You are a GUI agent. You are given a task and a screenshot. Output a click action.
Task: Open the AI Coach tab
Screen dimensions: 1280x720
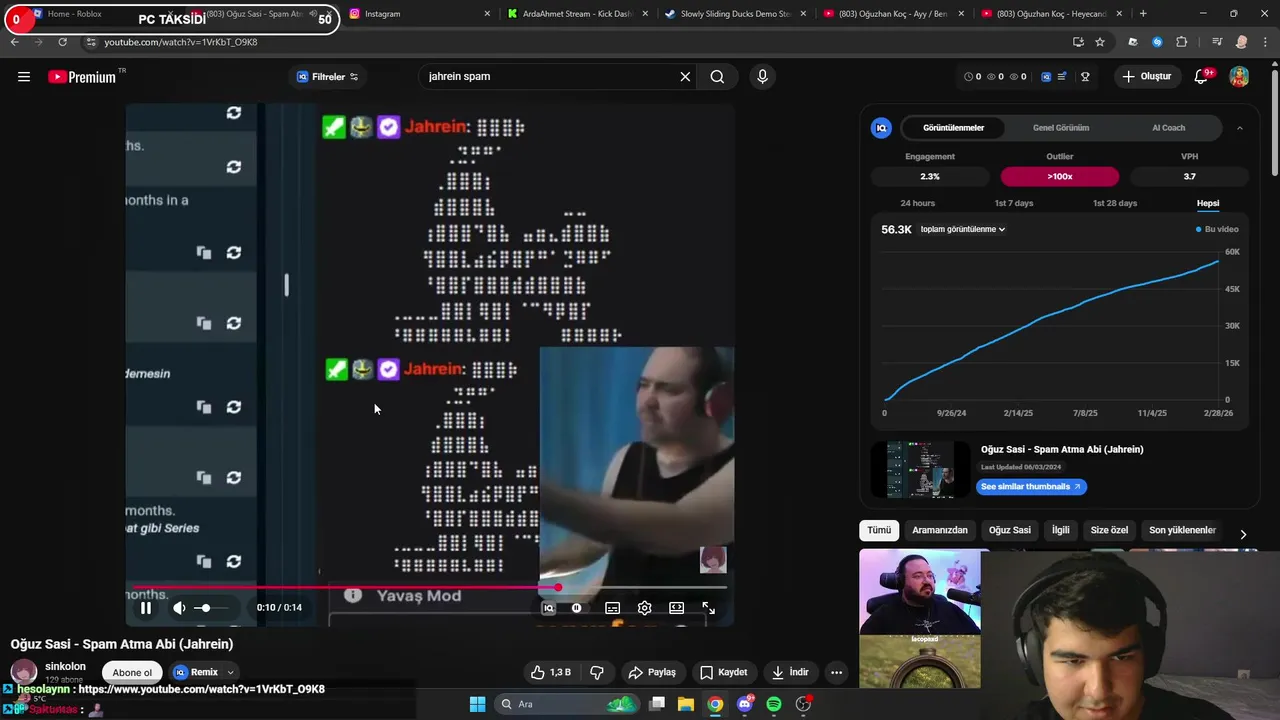pos(1168,128)
